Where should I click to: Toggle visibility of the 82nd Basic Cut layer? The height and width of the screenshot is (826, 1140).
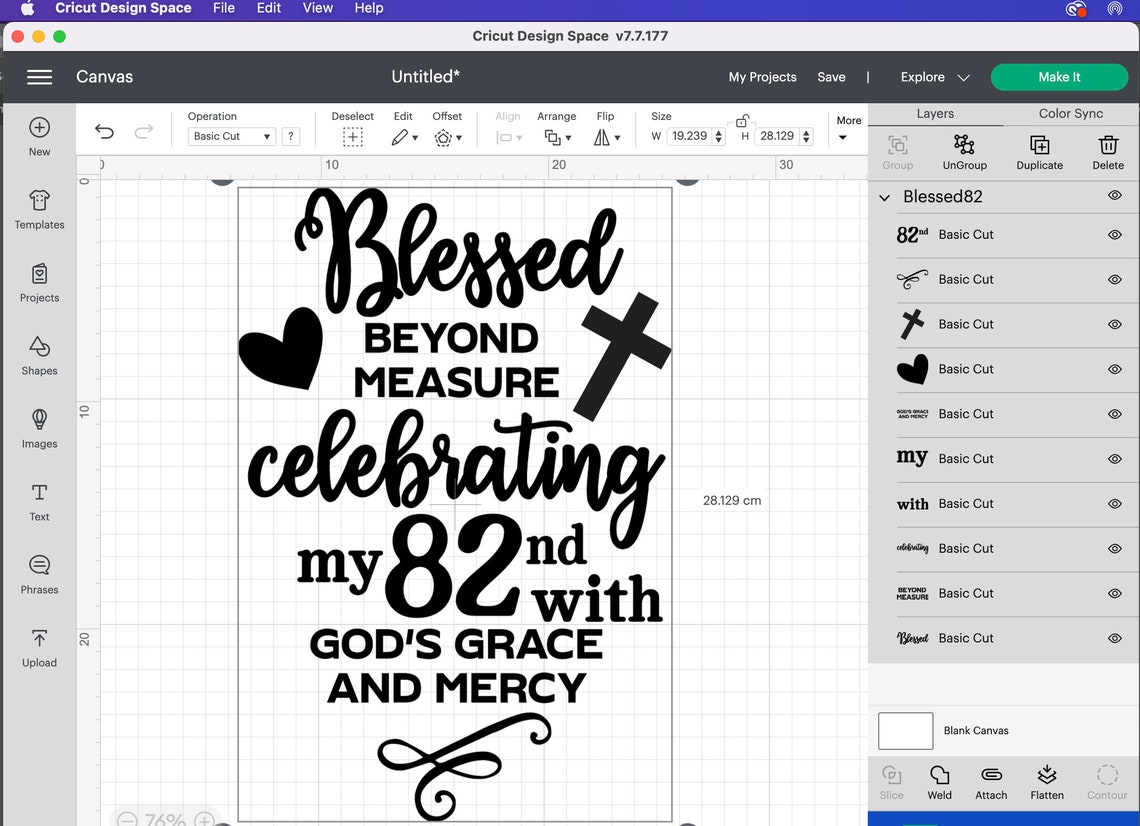[x=1114, y=234]
